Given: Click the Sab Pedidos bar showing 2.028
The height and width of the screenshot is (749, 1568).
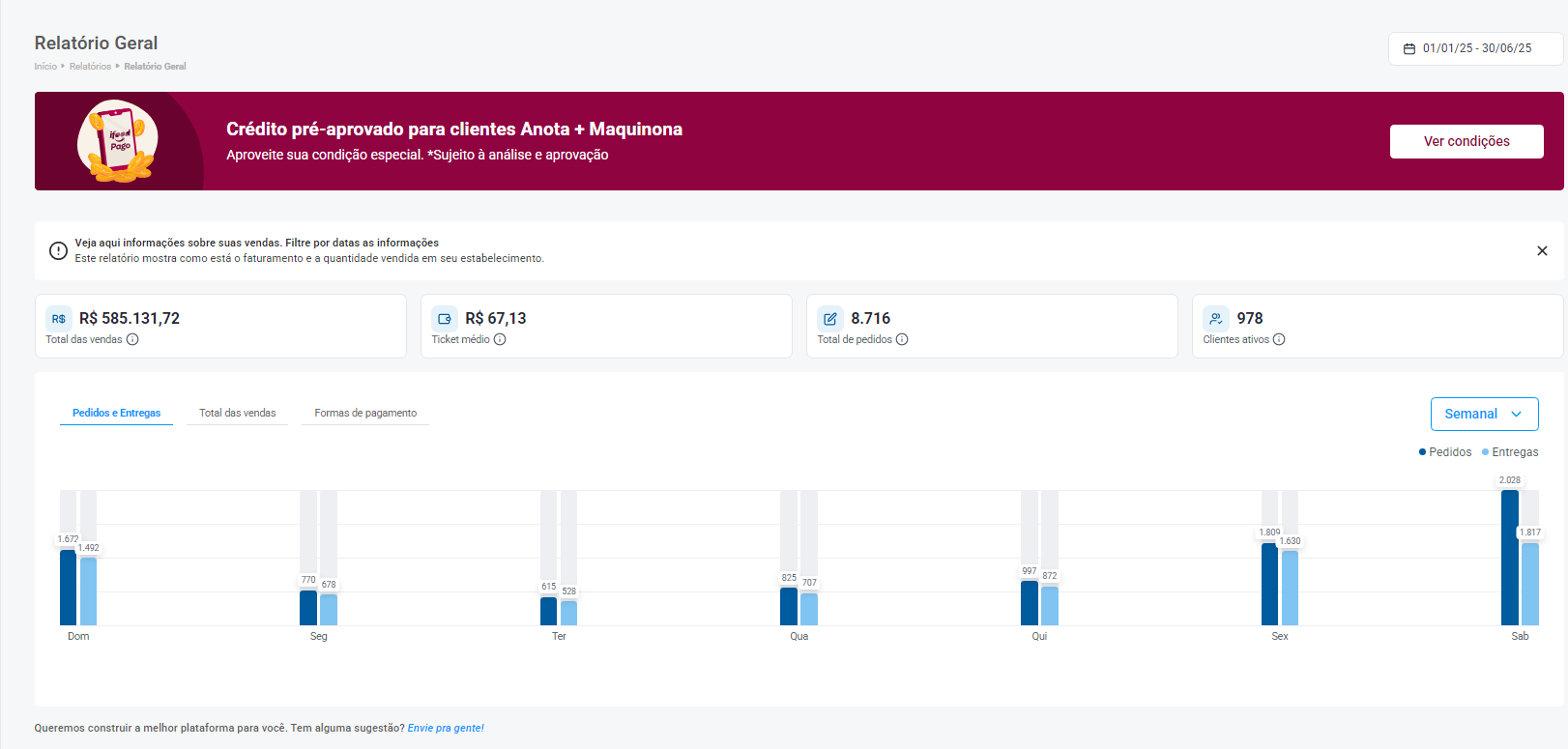Looking at the screenshot, I should click(1510, 558).
